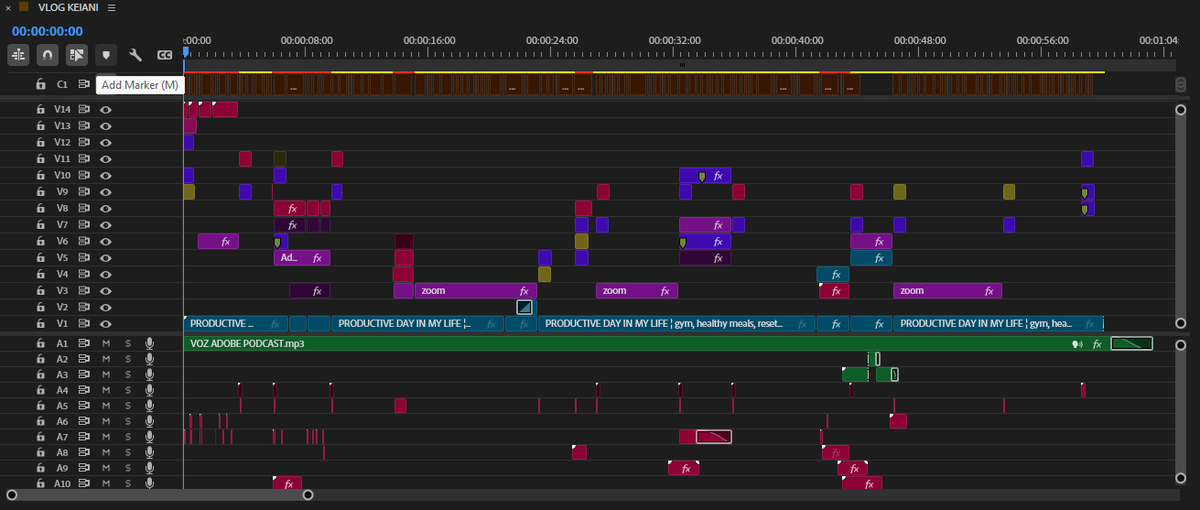The image size is (1200, 510).
Task: Solo audio track A2
Action: click(128, 359)
